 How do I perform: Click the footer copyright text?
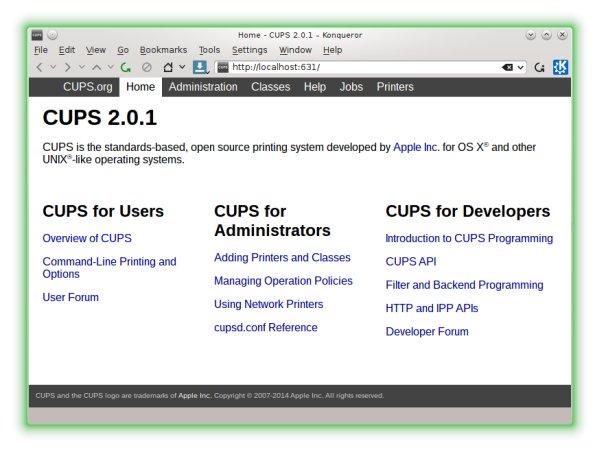[210, 396]
